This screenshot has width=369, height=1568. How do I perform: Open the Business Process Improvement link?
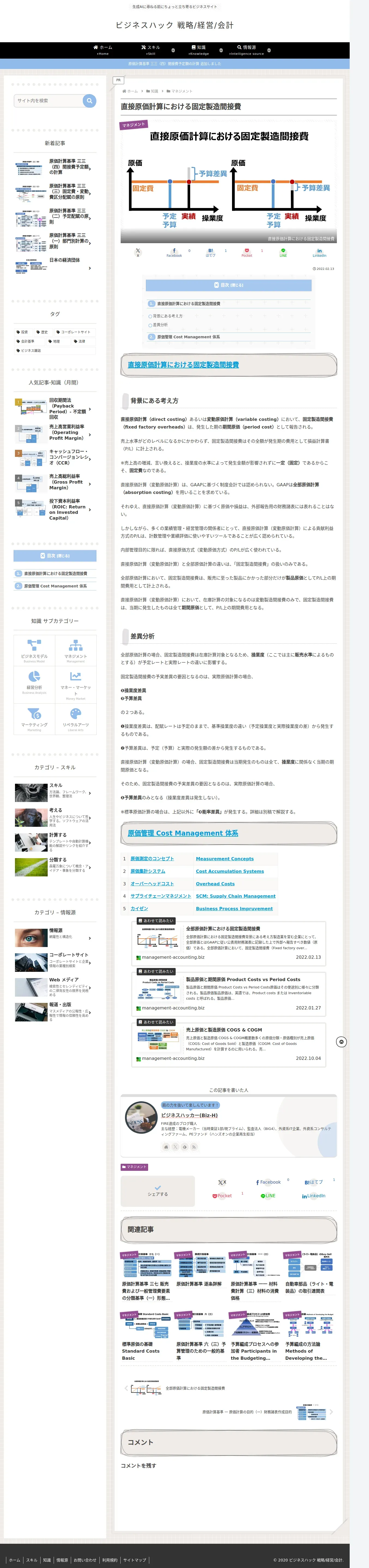tap(234, 908)
